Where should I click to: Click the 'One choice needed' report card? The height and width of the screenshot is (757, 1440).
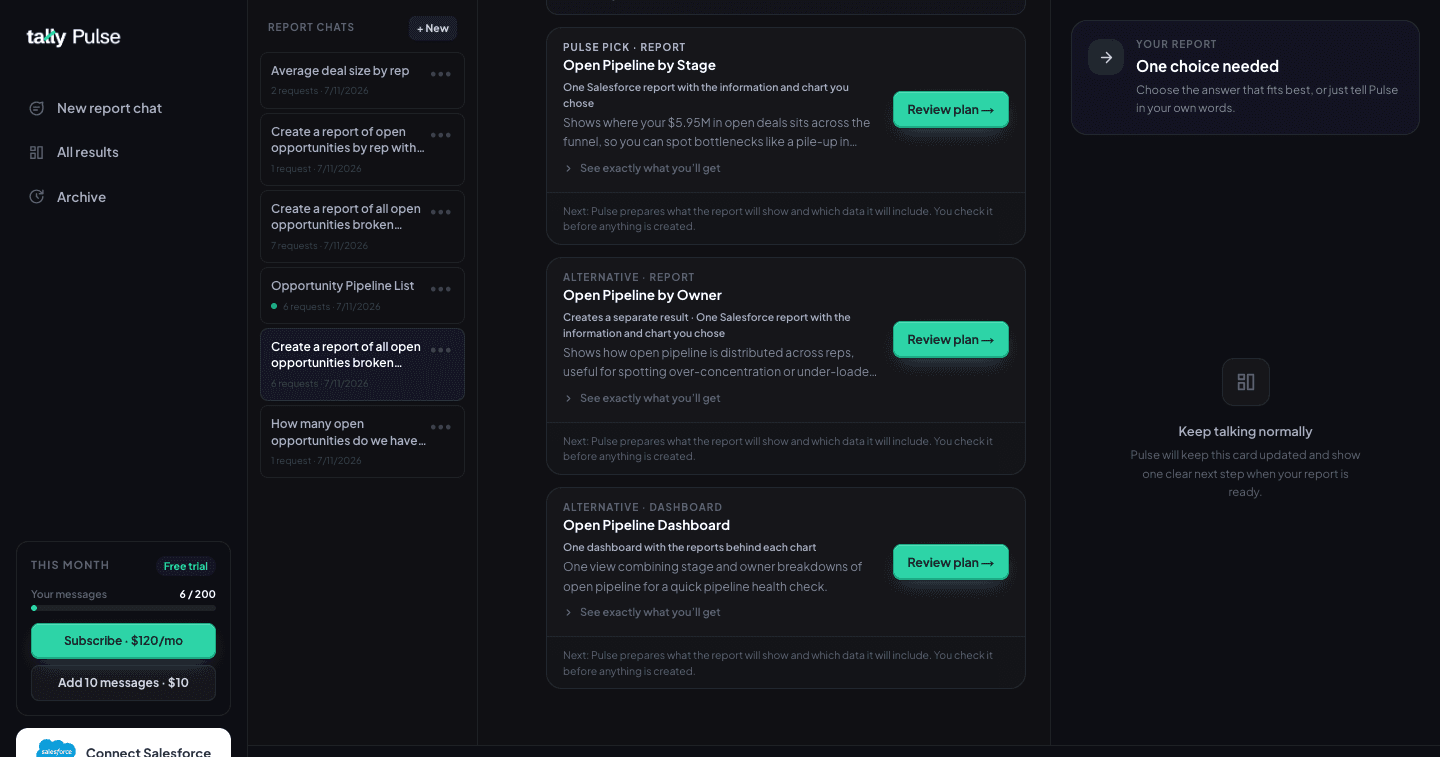(1245, 77)
